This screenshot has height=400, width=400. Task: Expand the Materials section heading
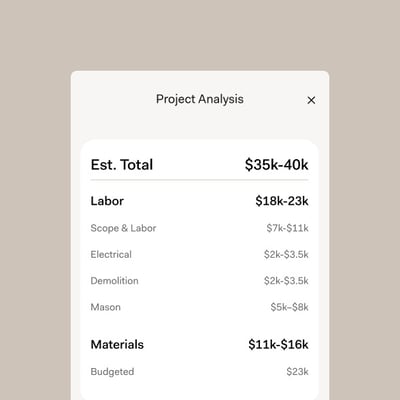coord(117,344)
